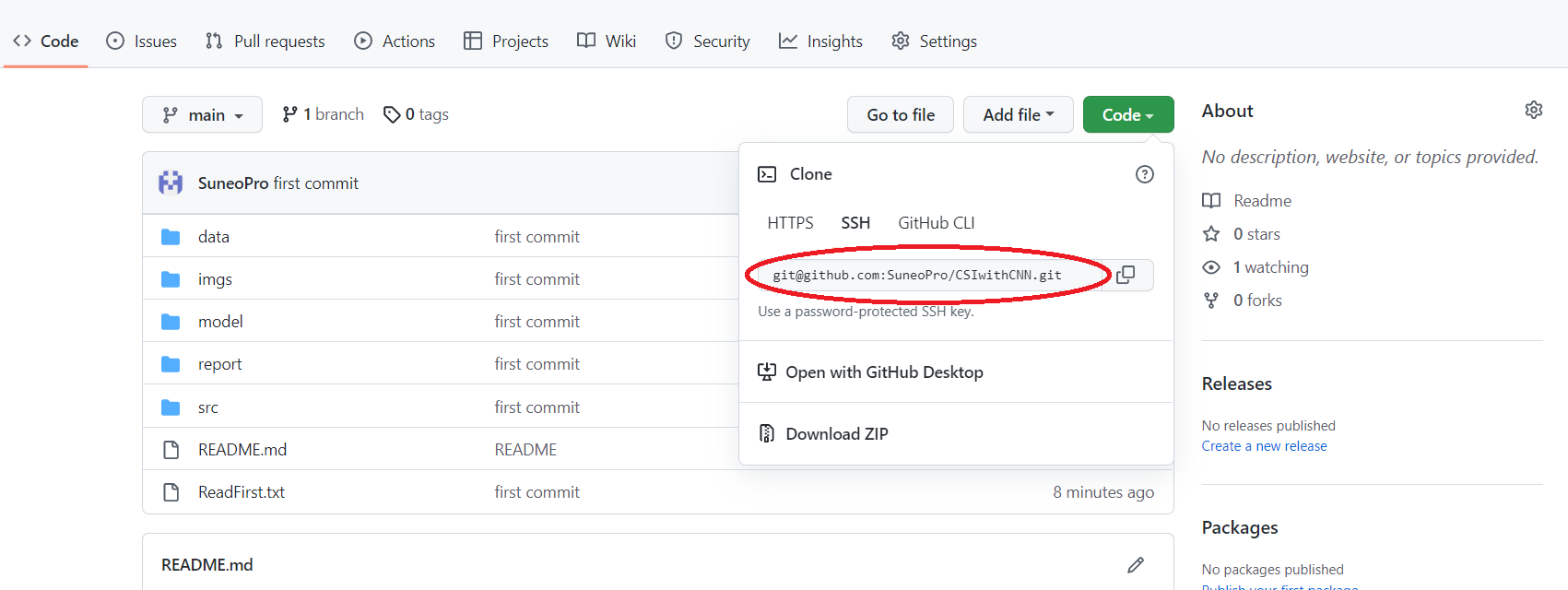Open the Packages heading link
The height and width of the screenshot is (590, 1568).
1240,527
